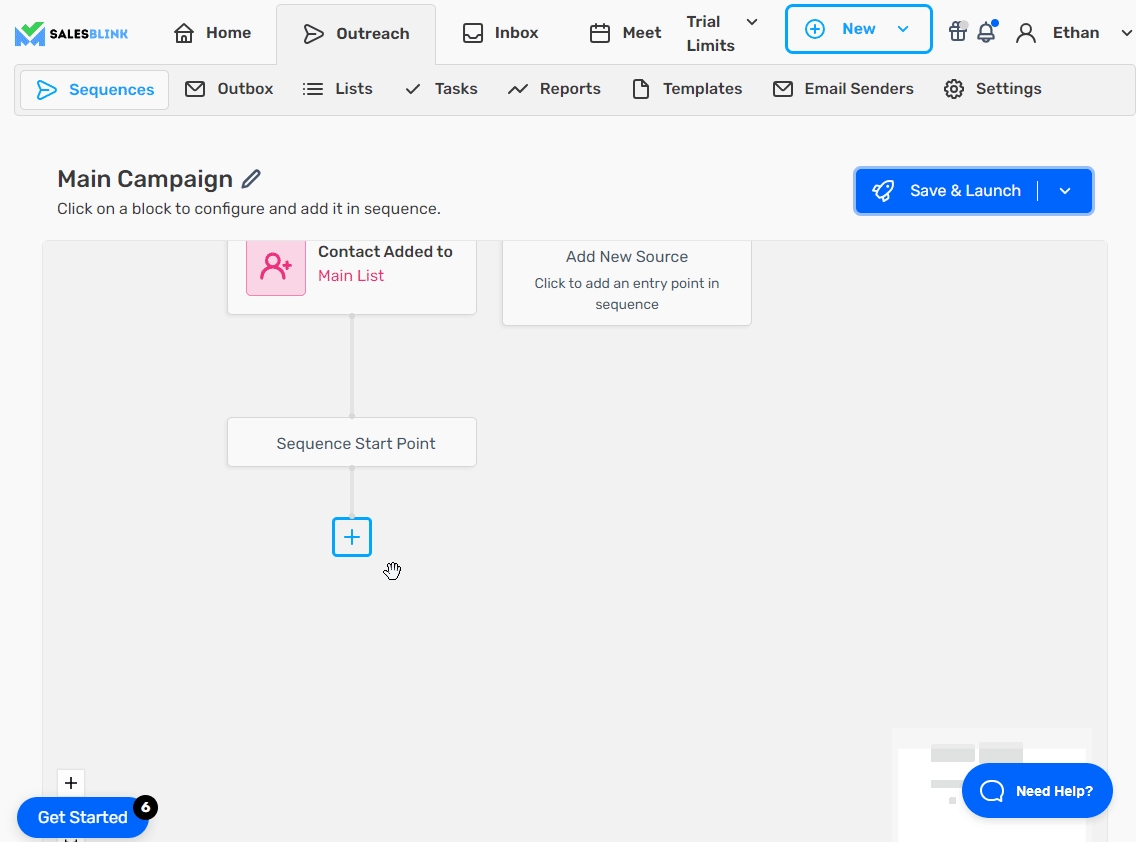Open the notifications bell
Viewport: 1136px width, 842px height.
click(986, 32)
